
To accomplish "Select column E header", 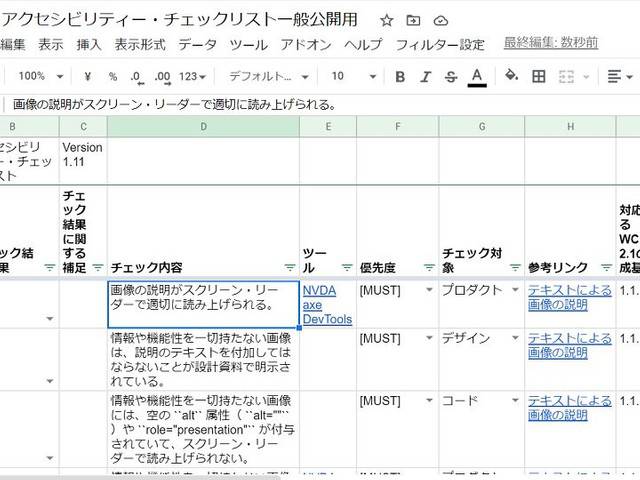I will [328, 127].
